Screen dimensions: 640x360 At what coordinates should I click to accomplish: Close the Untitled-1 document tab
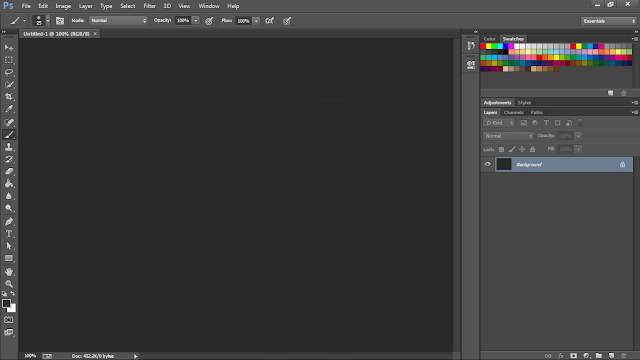click(95, 34)
